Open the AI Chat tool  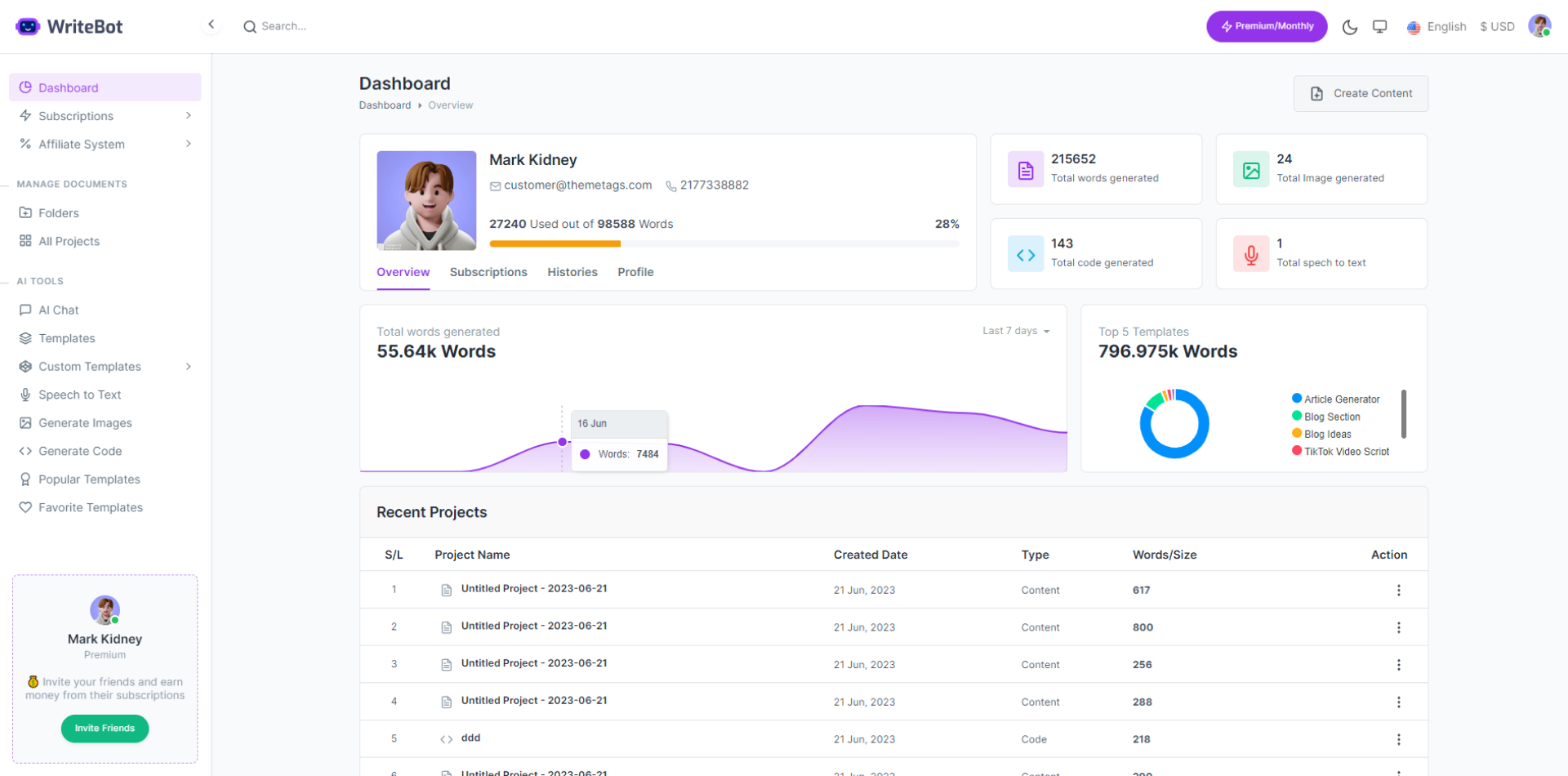point(58,310)
